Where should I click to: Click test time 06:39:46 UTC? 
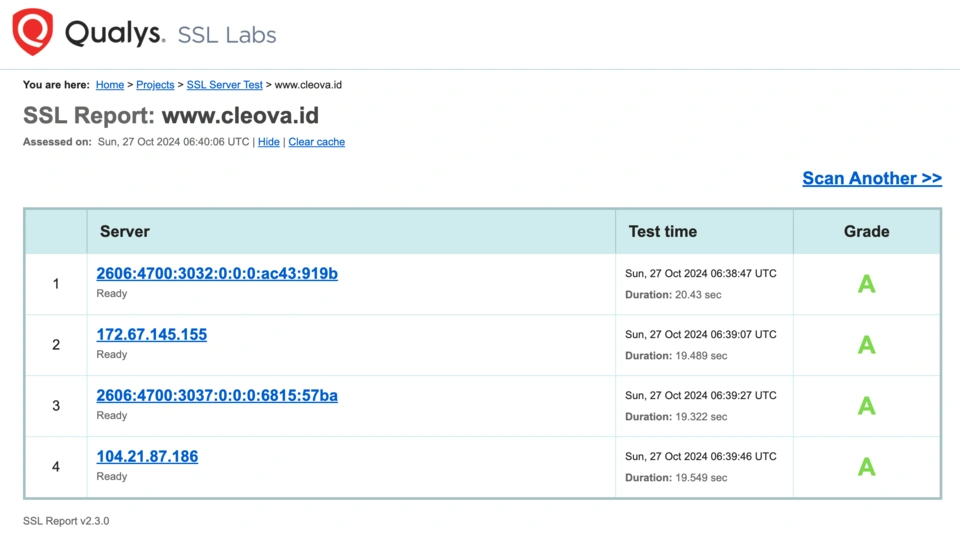700,457
